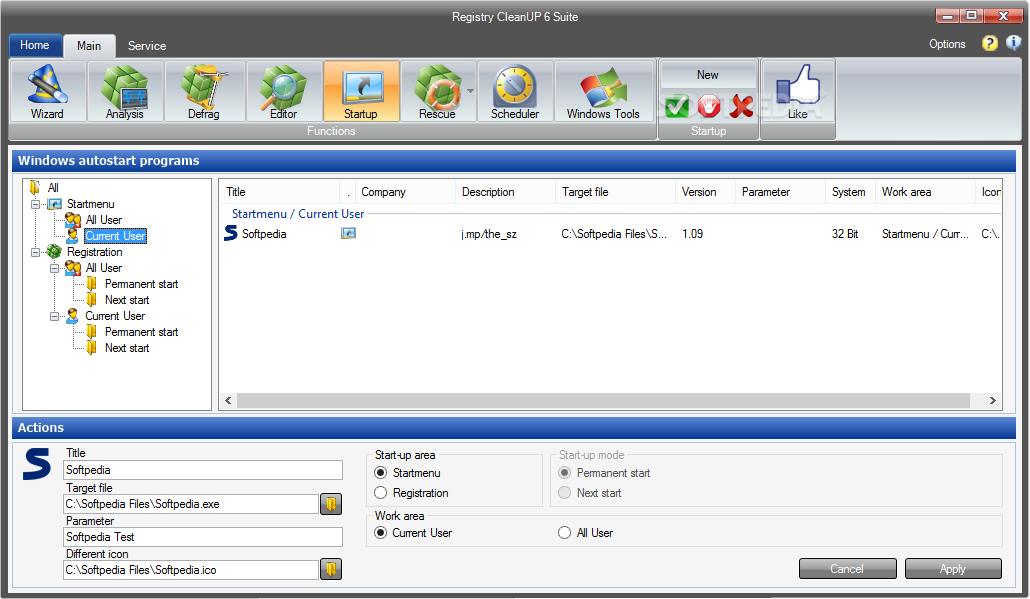Click the 'j.mp/the_sz' description cell
1030x599 pixels.
click(489, 234)
